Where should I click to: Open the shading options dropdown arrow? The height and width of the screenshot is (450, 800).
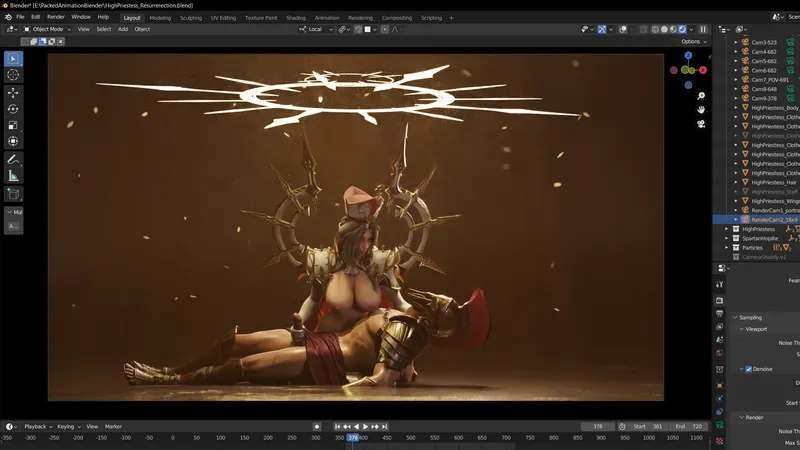[691, 30]
